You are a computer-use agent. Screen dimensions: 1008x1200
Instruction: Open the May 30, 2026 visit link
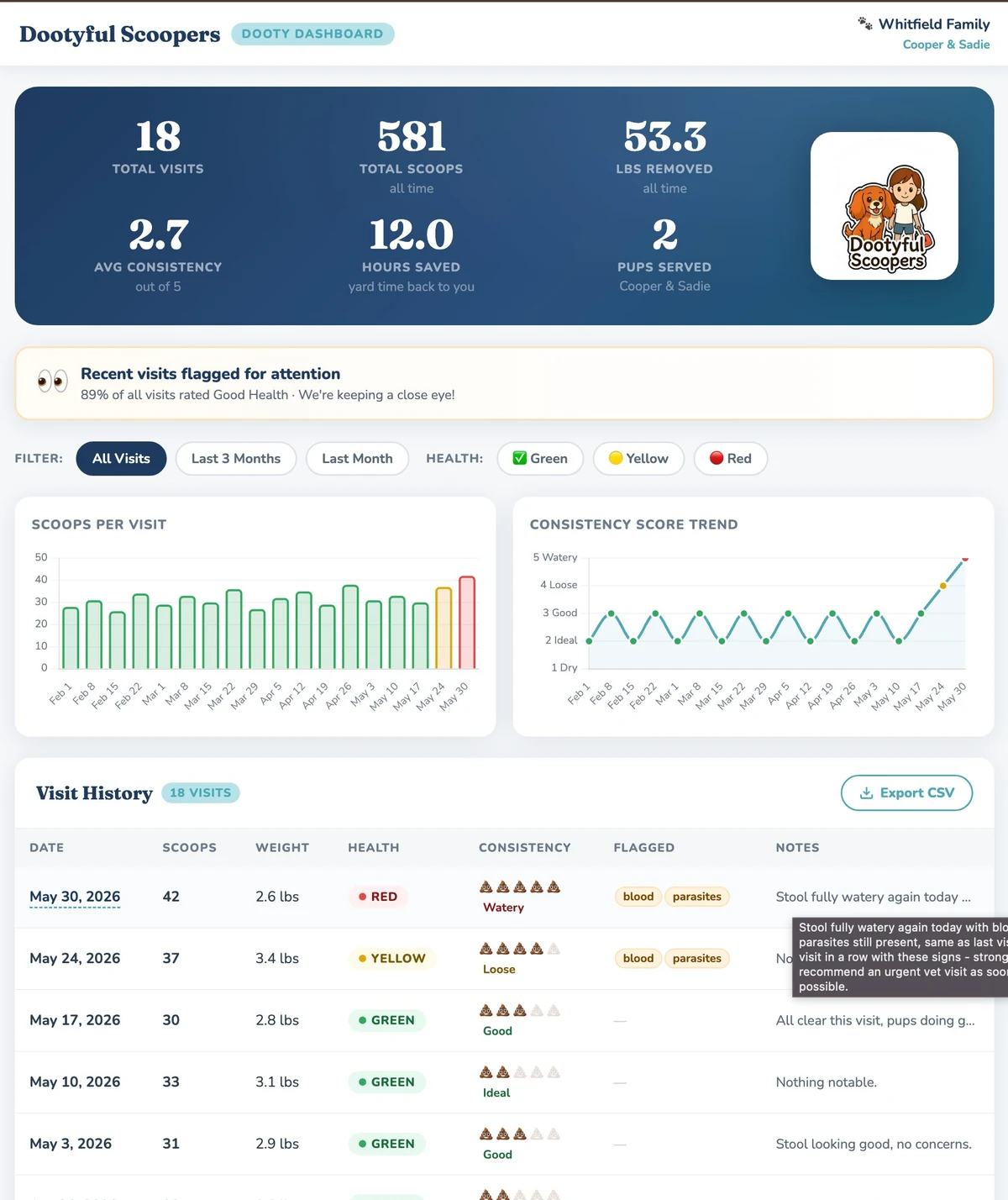pos(75,897)
